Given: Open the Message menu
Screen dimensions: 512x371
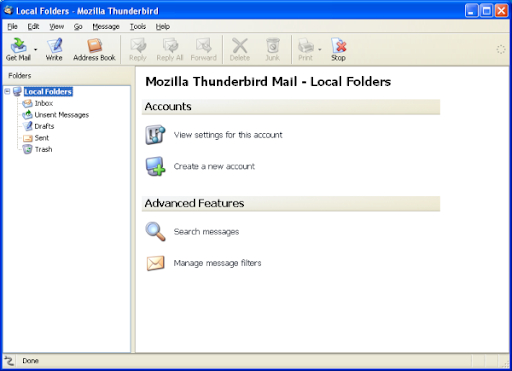Looking at the screenshot, I should (106, 26).
